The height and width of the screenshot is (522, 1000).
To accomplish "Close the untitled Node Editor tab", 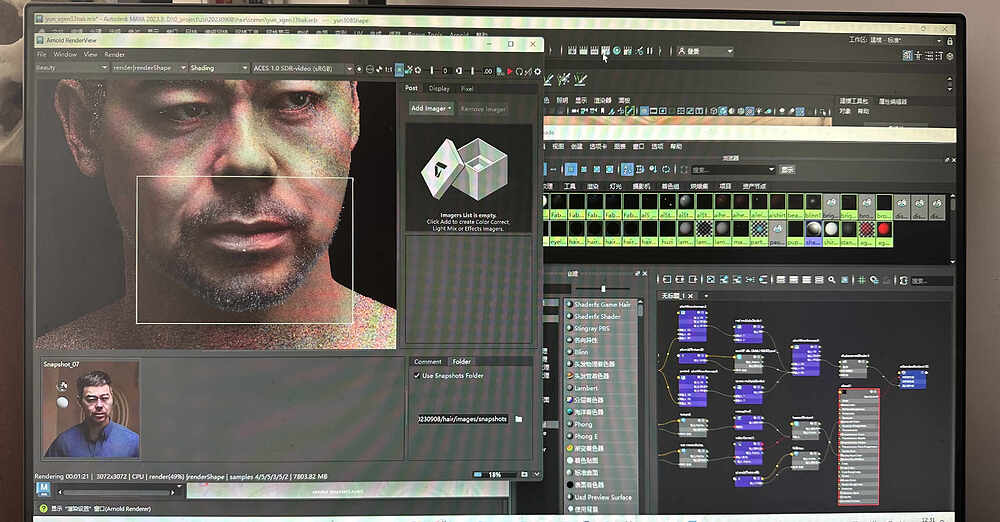I will point(689,296).
